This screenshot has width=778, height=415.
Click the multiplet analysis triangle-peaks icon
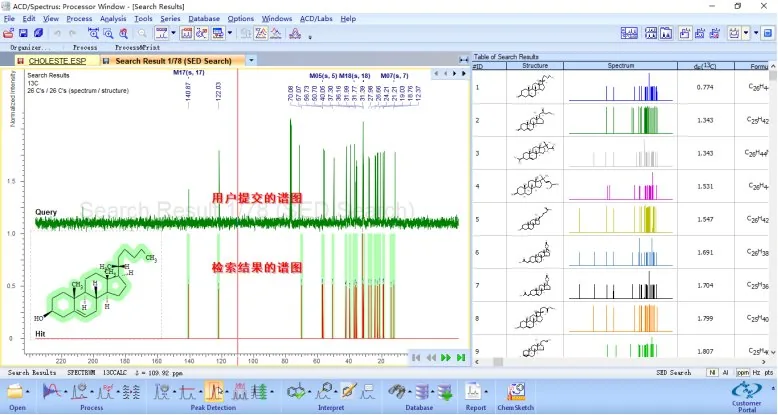click(x=295, y=33)
